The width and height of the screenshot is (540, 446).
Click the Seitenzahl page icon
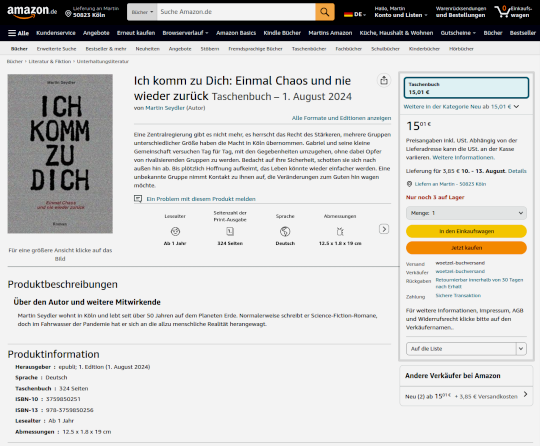[x=230, y=231]
